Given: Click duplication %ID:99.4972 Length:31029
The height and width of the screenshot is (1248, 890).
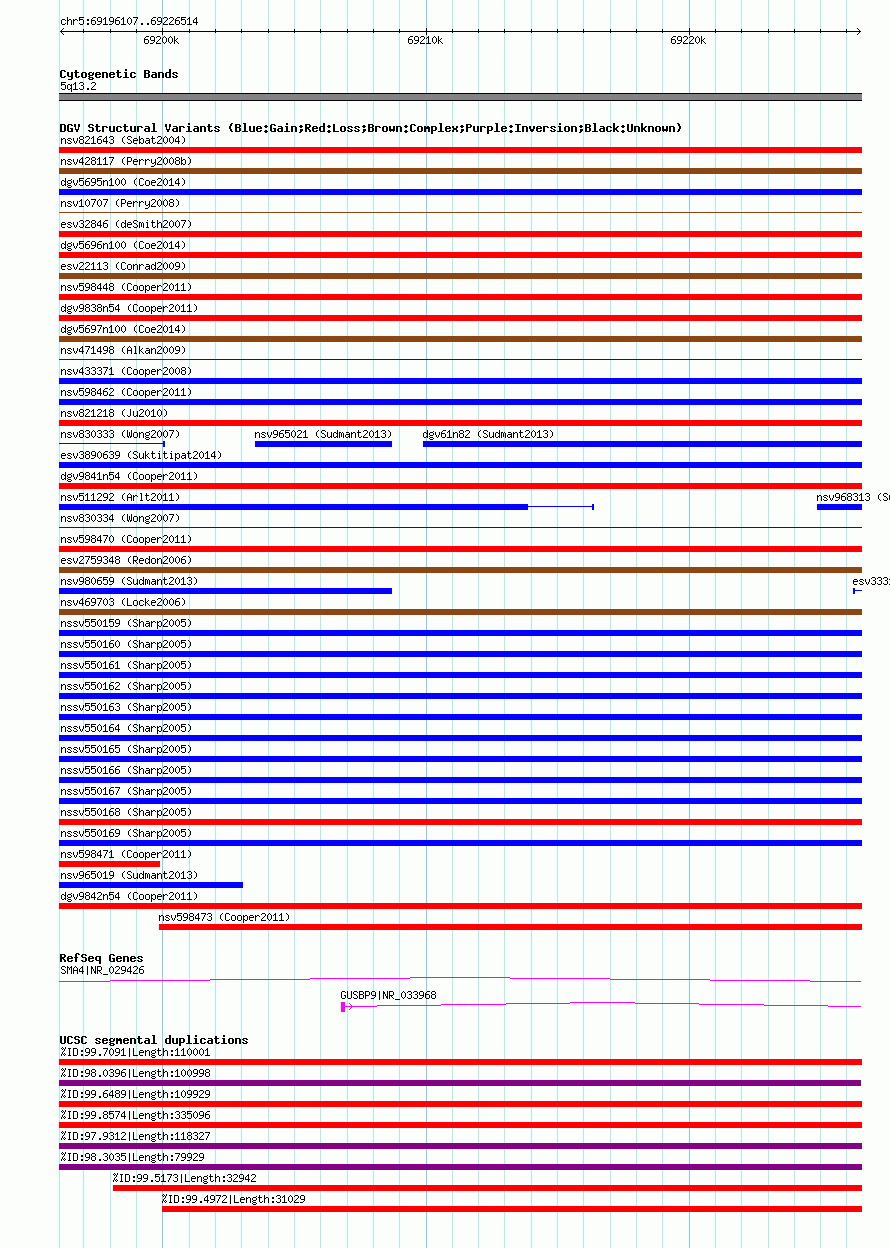Looking at the screenshot, I should 234,1199.
